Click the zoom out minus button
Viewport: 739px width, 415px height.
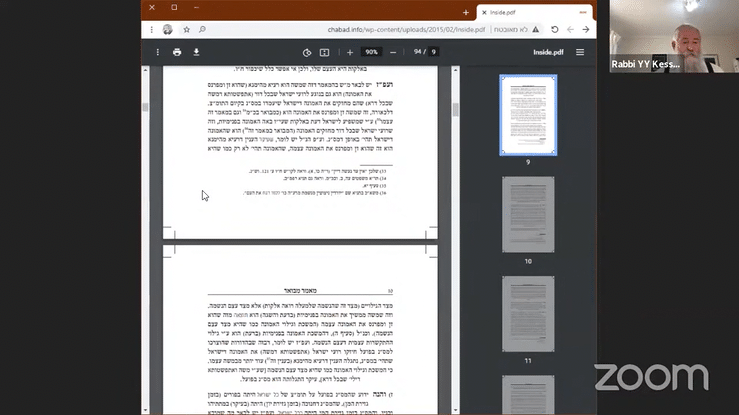[x=393, y=52]
